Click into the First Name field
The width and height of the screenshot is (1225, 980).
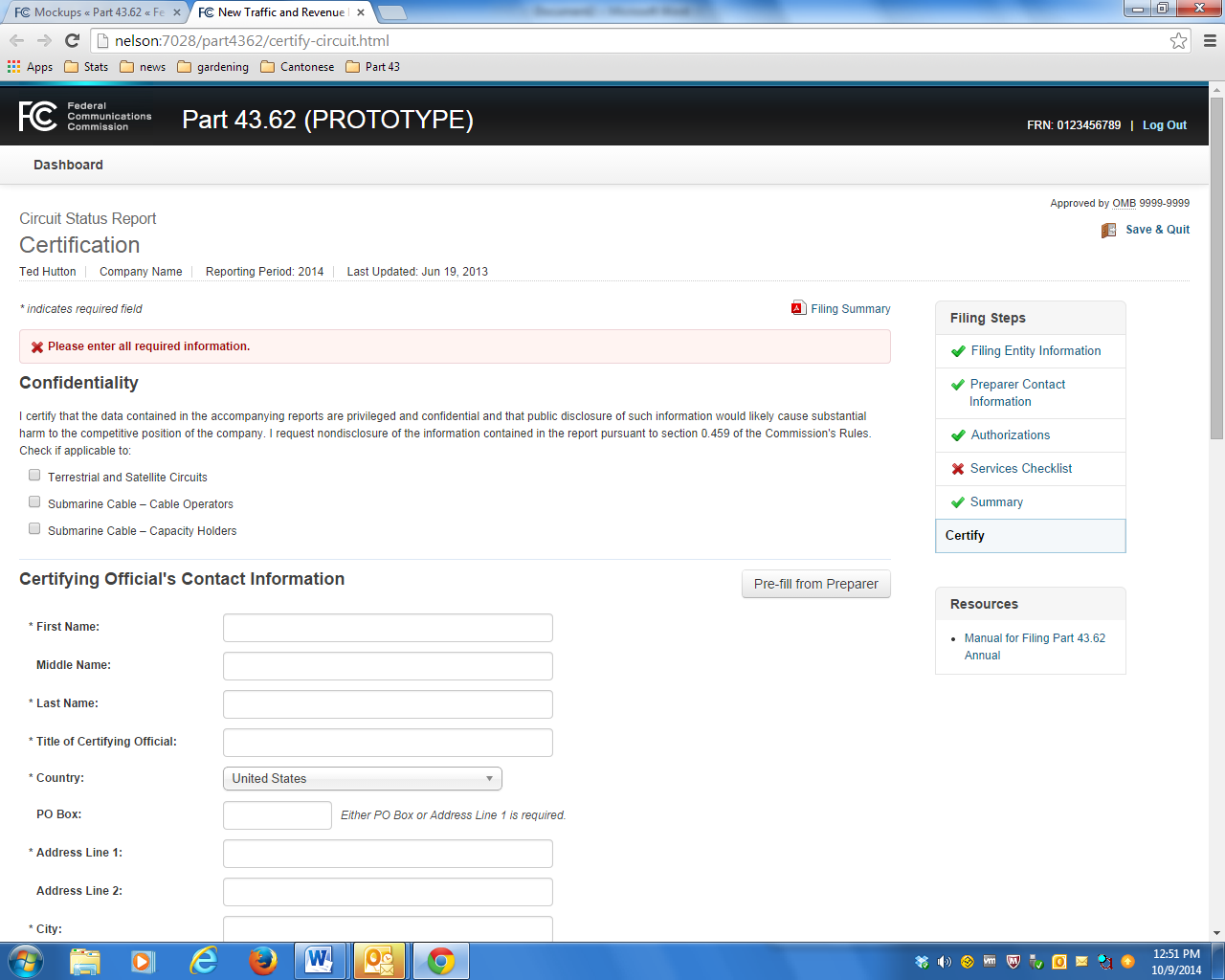pos(388,628)
